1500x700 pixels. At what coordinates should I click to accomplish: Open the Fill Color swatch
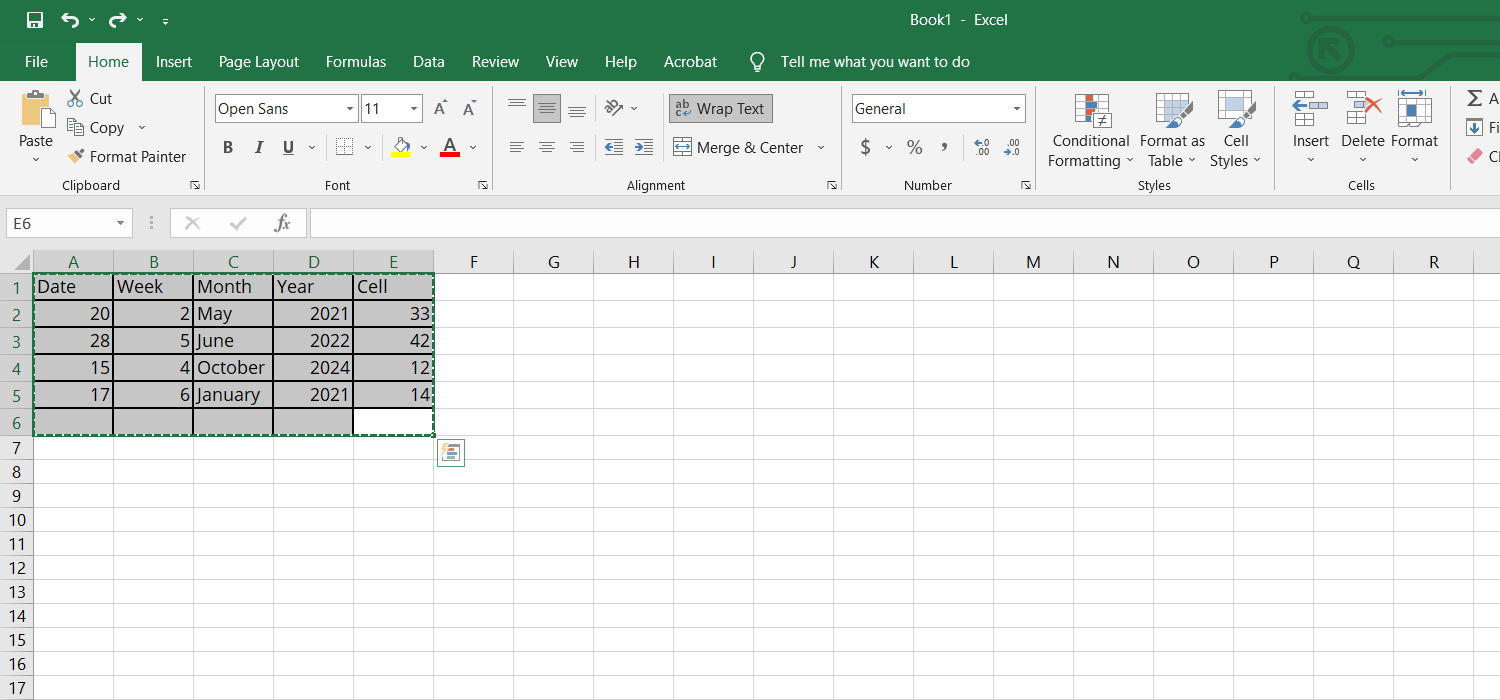click(402, 147)
